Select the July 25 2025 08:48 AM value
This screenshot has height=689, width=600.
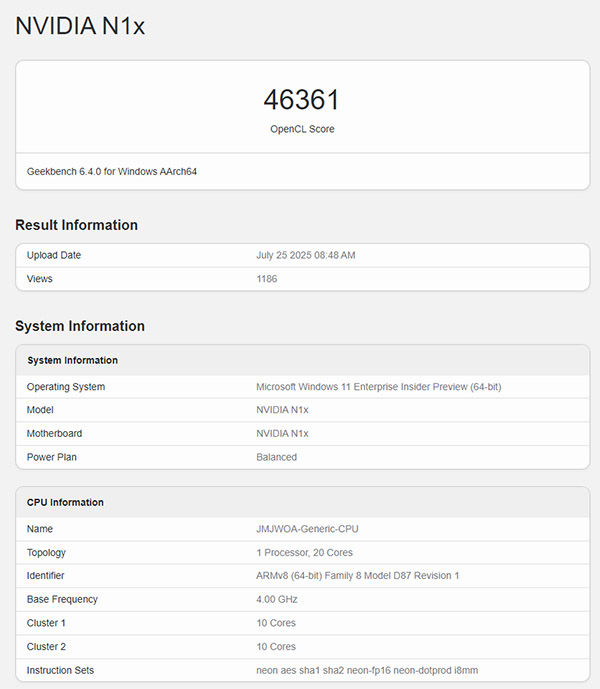coord(305,255)
